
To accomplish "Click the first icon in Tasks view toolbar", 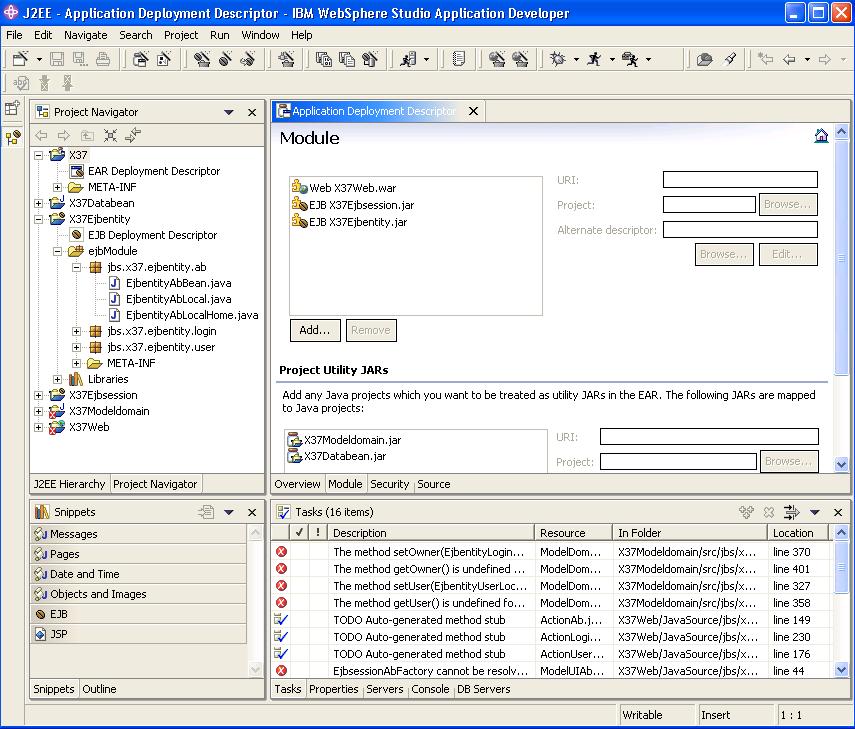I will [746, 512].
